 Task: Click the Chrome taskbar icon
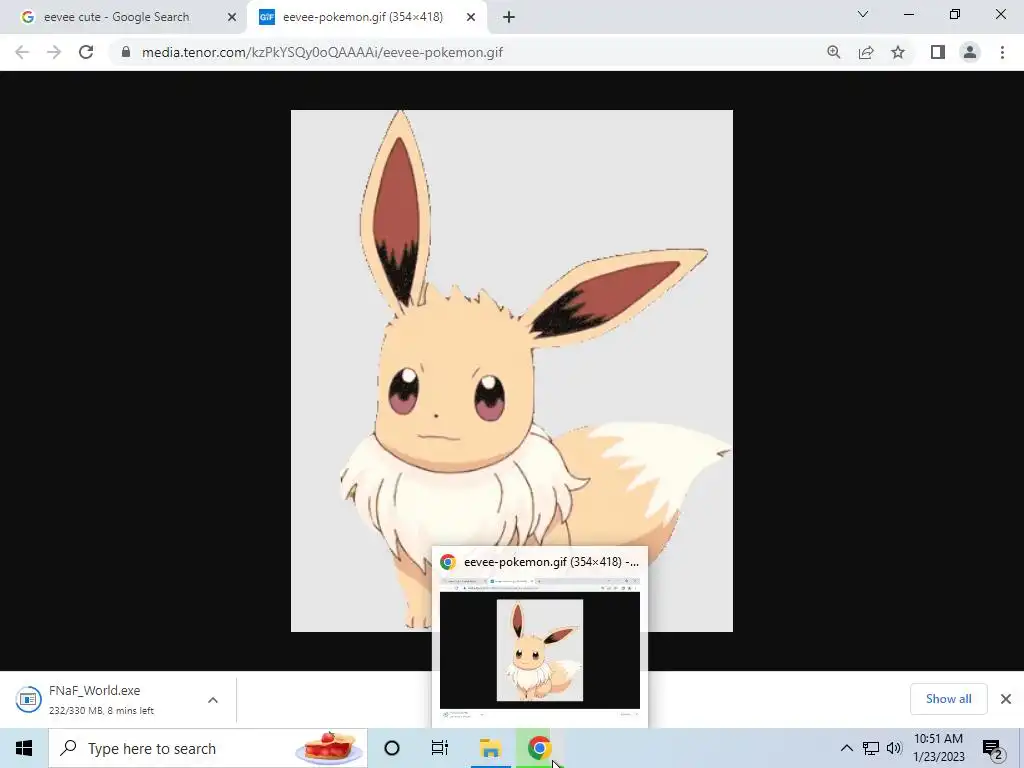pyautogui.click(x=539, y=748)
